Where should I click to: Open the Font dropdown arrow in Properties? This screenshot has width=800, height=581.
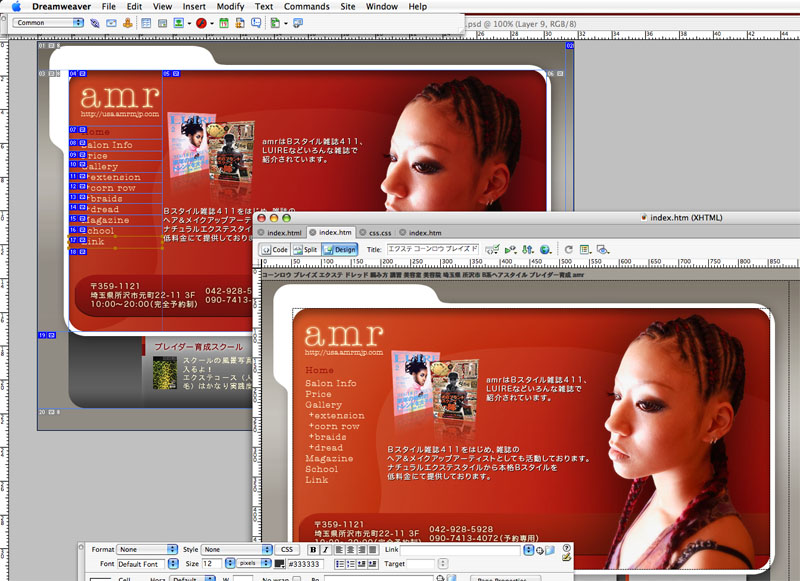173,564
